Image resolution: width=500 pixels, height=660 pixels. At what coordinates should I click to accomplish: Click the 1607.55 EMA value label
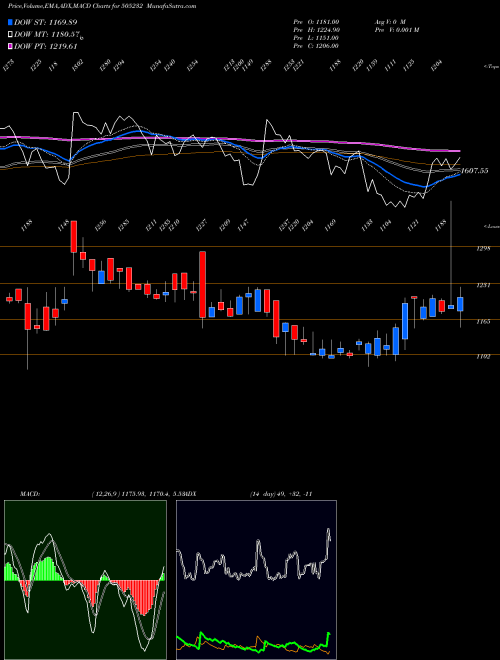(x=475, y=170)
